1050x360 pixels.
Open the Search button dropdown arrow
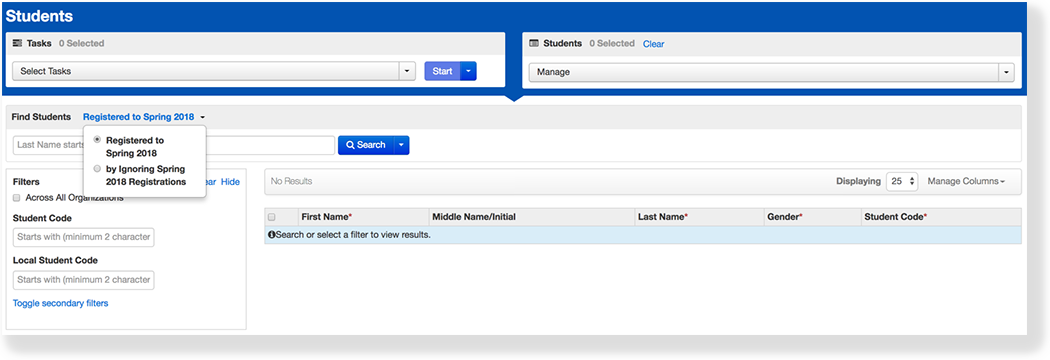[x=400, y=145]
